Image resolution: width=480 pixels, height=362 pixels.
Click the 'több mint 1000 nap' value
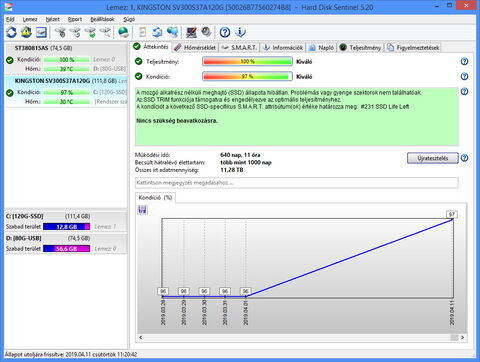click(246, 162)
